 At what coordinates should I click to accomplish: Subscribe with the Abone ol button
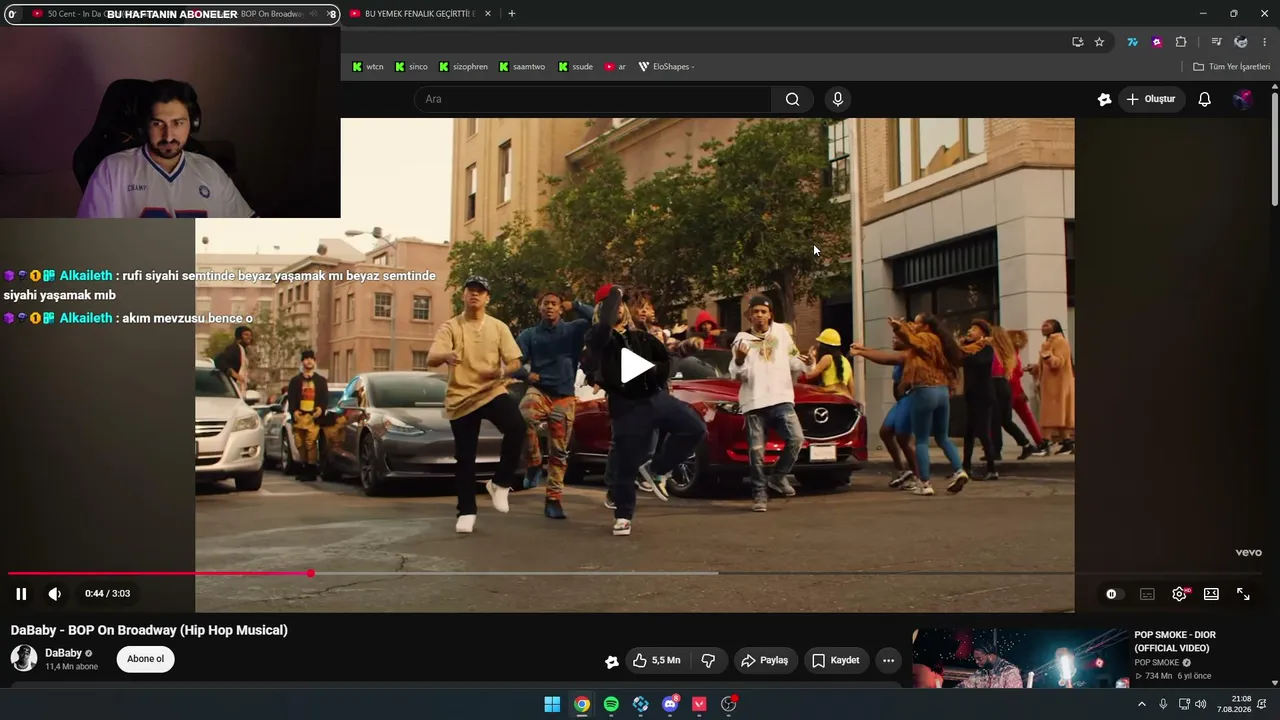145,659
